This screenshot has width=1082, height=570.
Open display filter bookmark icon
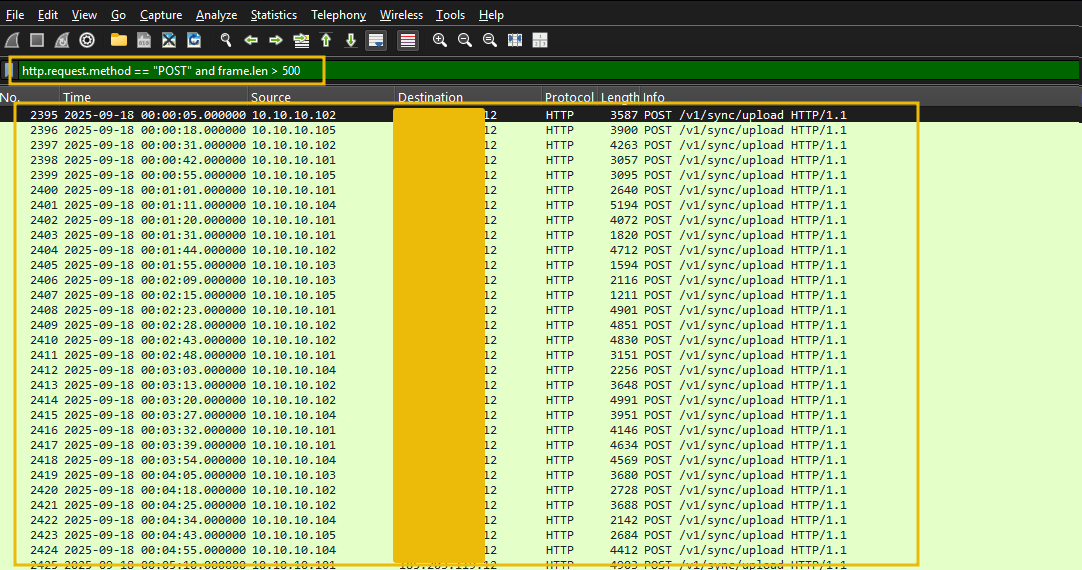click(9, 70)
